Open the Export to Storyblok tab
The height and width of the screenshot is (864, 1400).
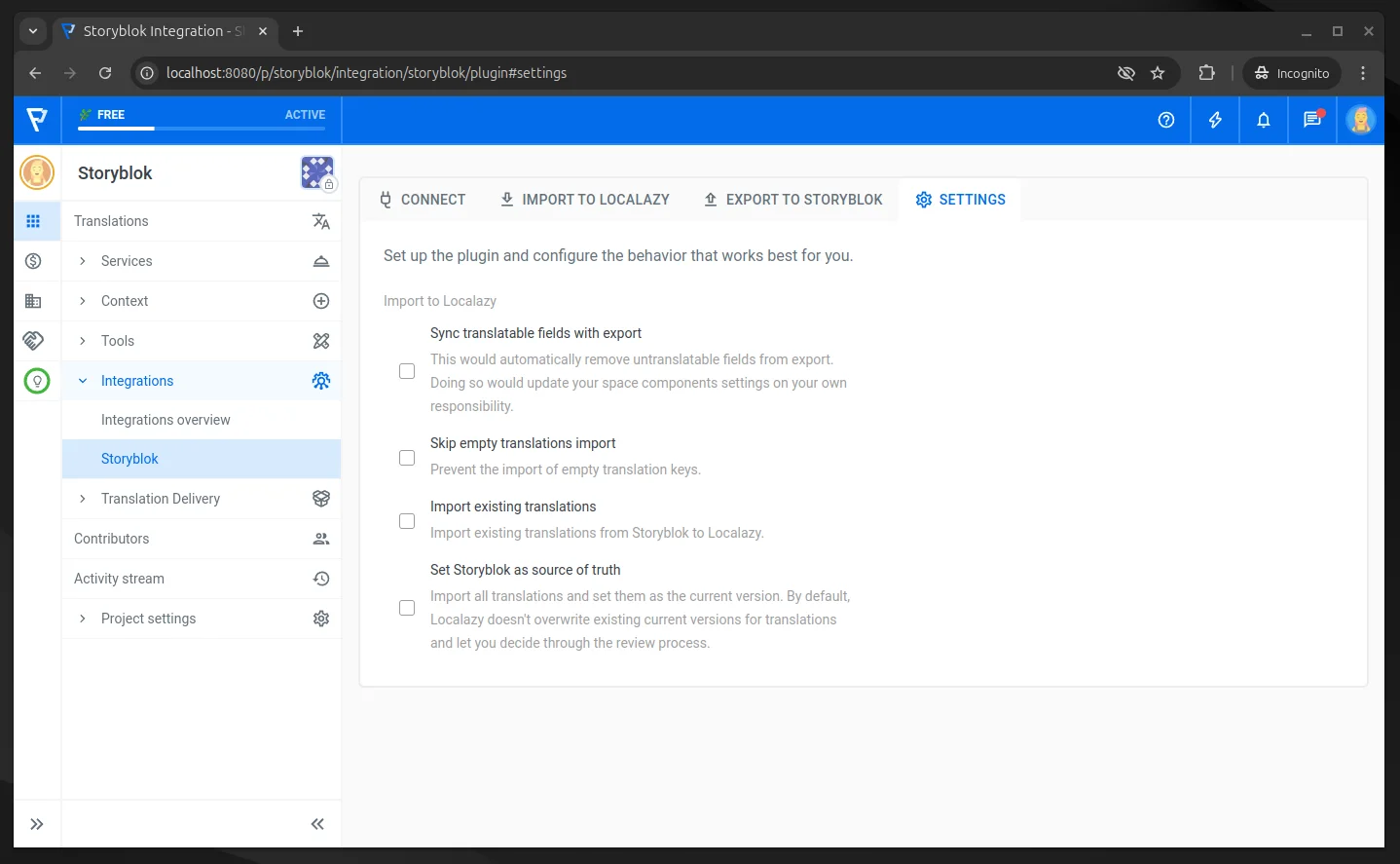792,200
